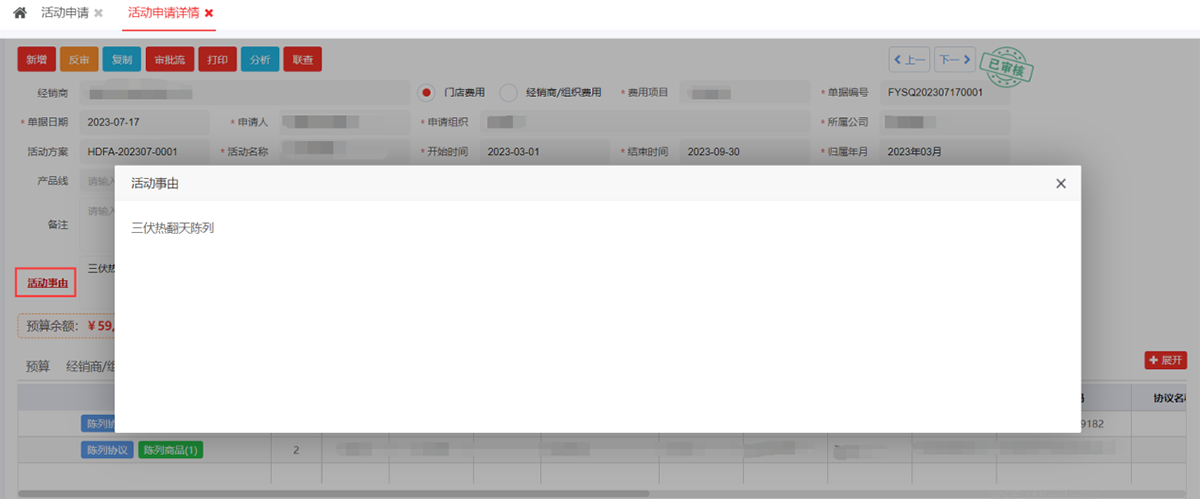Image resolution: width=1200 pixels, height=499 pixels.
Task: Click the 已审核 approval stamp icon
Action: [1005, 69]
